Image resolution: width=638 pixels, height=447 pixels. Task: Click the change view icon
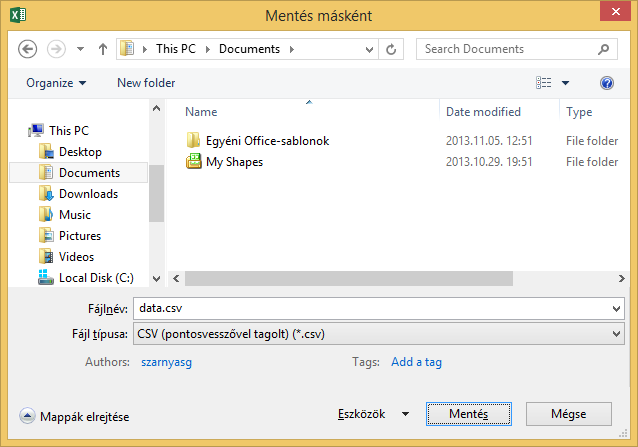[544, 83]
